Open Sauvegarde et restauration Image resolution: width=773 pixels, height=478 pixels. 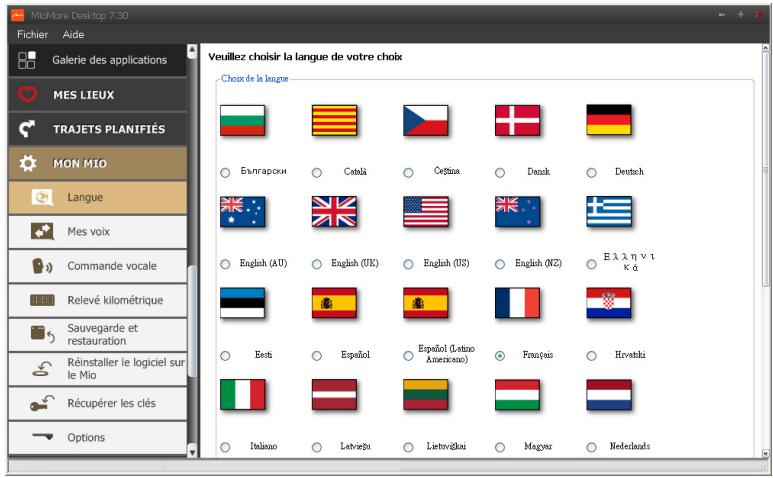(x=98, y=335)
